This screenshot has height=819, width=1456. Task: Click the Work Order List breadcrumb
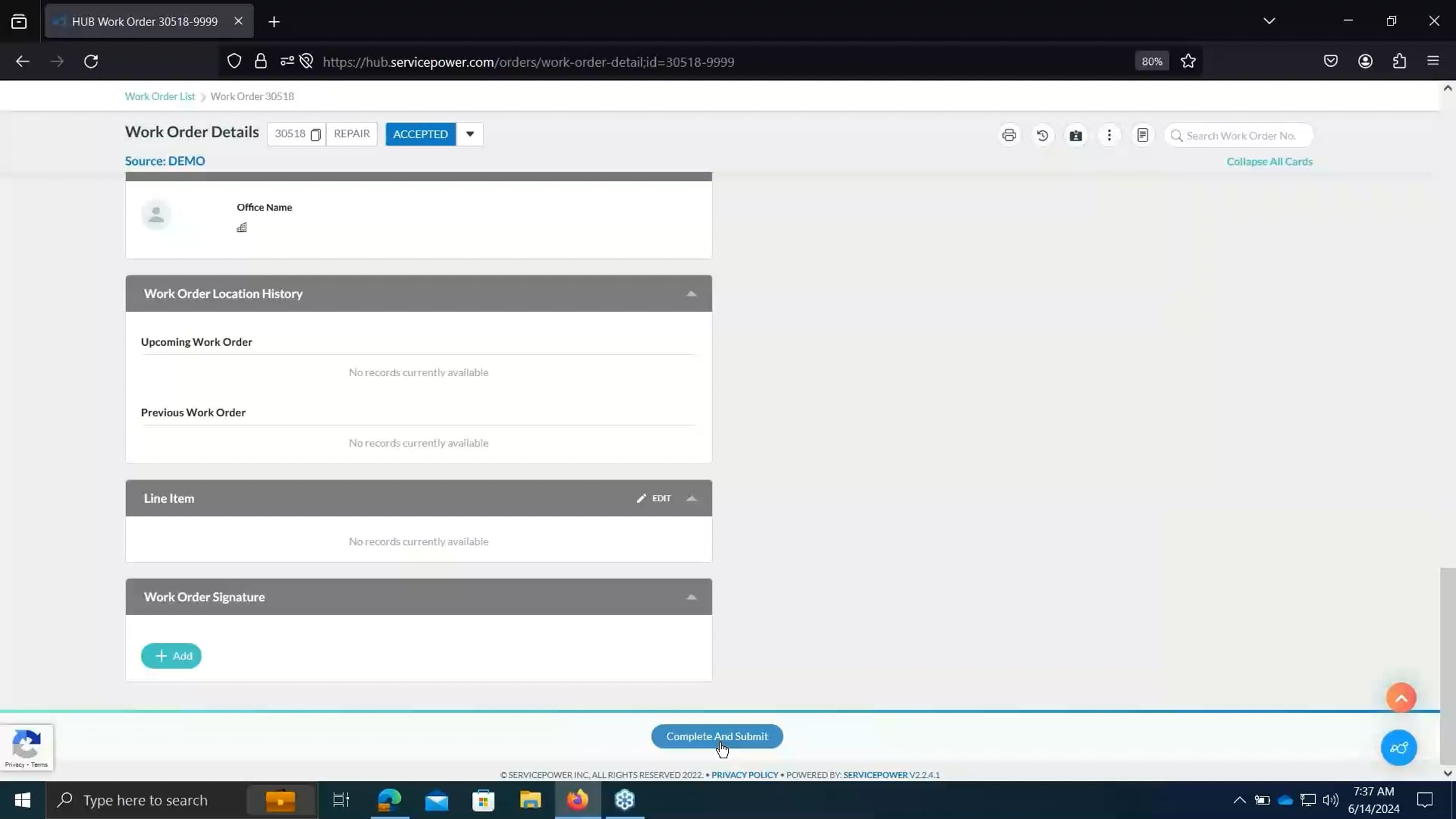160,96
